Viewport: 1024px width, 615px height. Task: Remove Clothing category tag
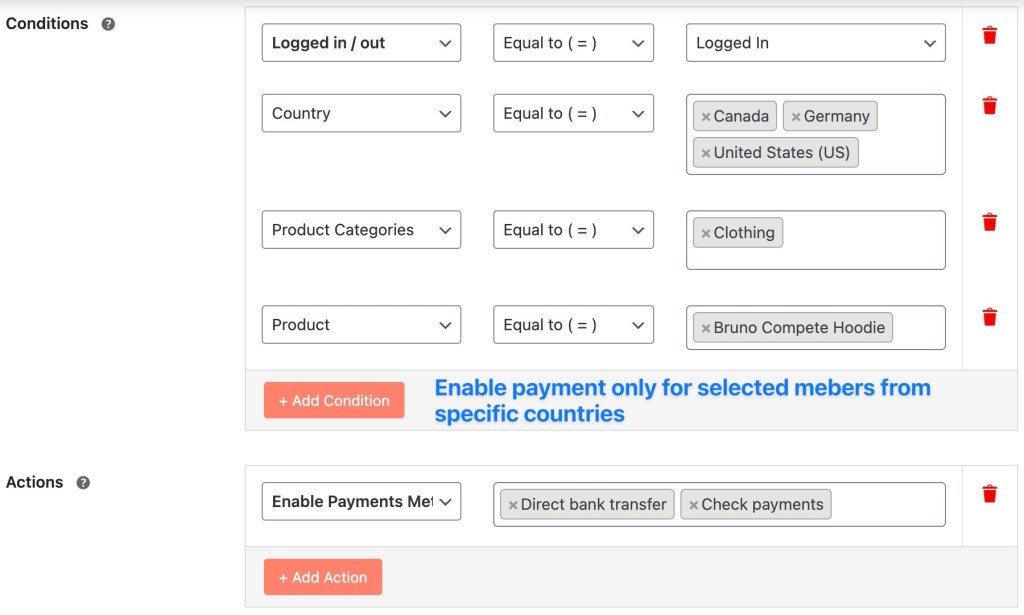click(705, 233)
